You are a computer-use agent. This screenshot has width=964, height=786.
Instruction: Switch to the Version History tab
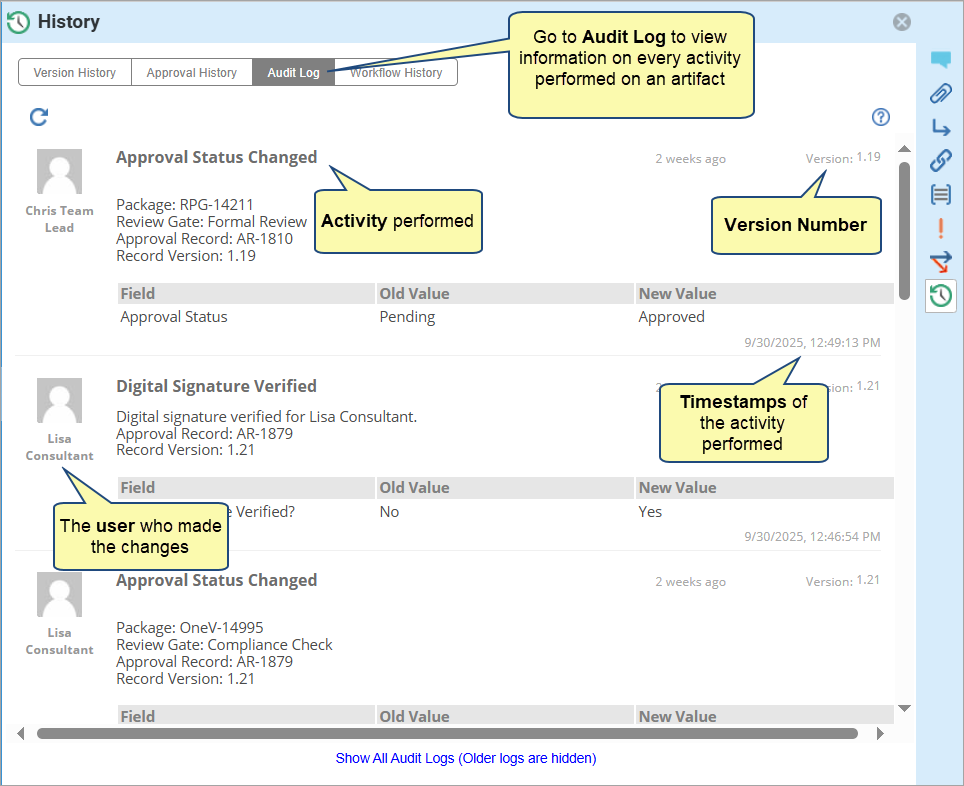coord(75,73)
